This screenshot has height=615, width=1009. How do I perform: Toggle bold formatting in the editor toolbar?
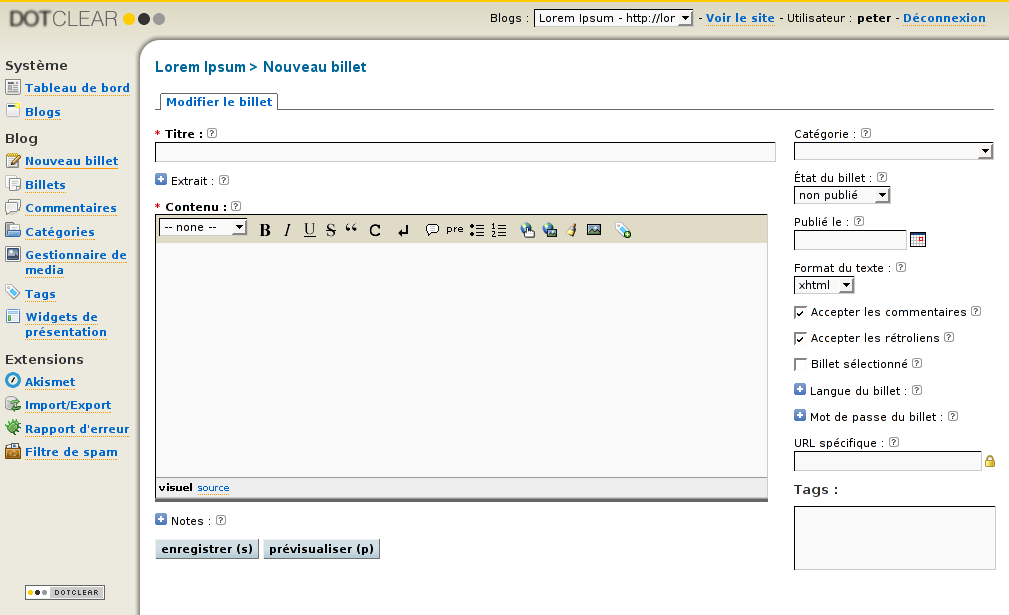pos(265,230)
